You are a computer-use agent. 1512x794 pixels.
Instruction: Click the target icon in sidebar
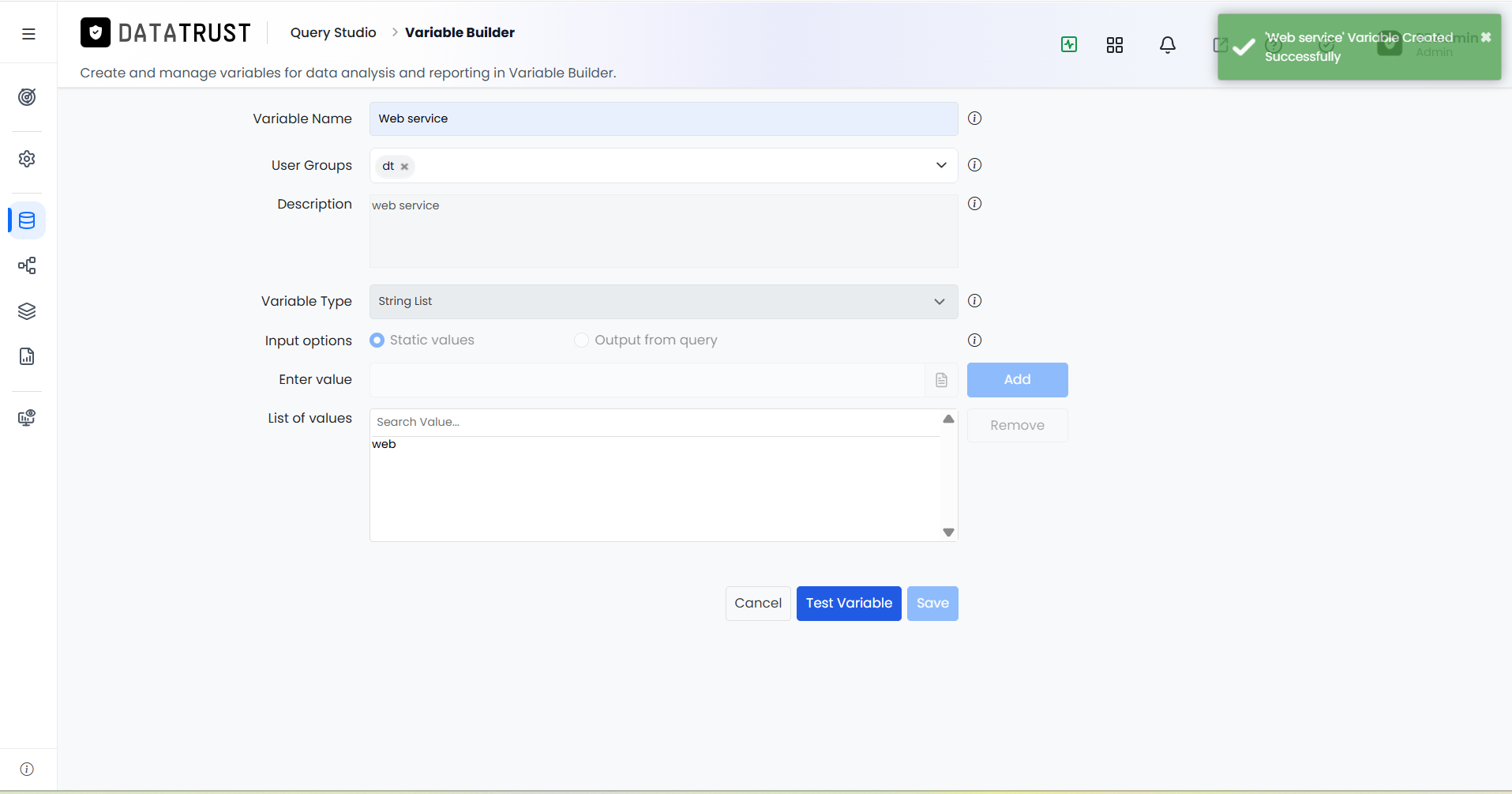click(27, 97)
